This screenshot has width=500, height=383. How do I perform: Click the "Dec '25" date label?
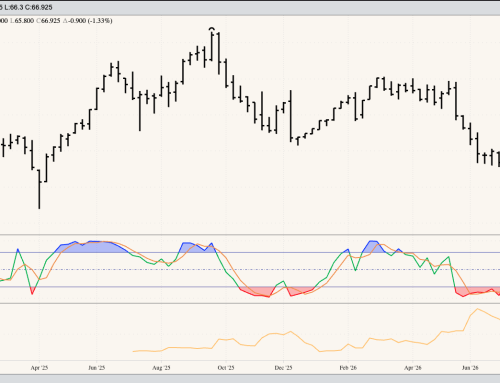pos(283,368)
